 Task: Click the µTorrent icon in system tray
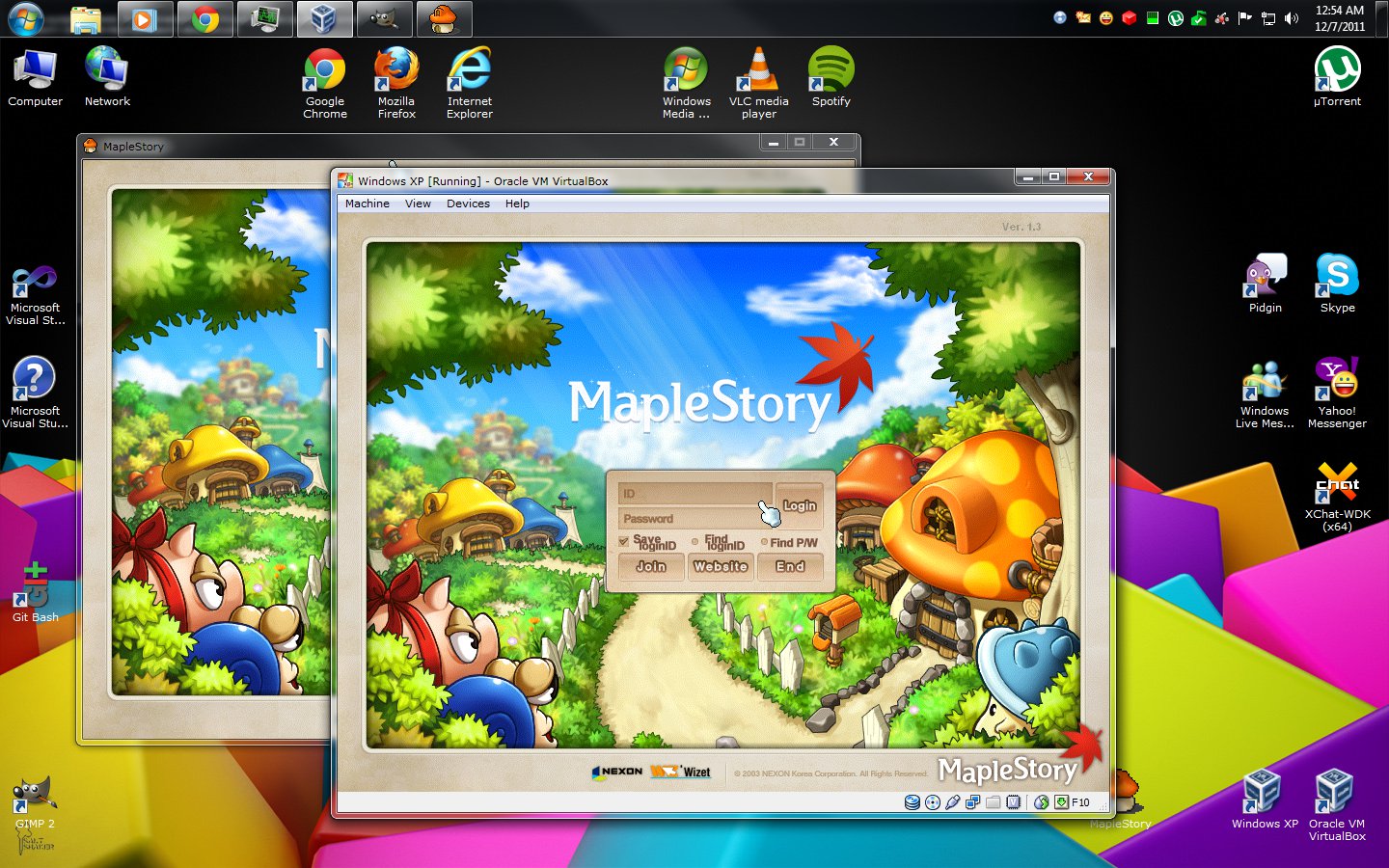coord(1176,18)
